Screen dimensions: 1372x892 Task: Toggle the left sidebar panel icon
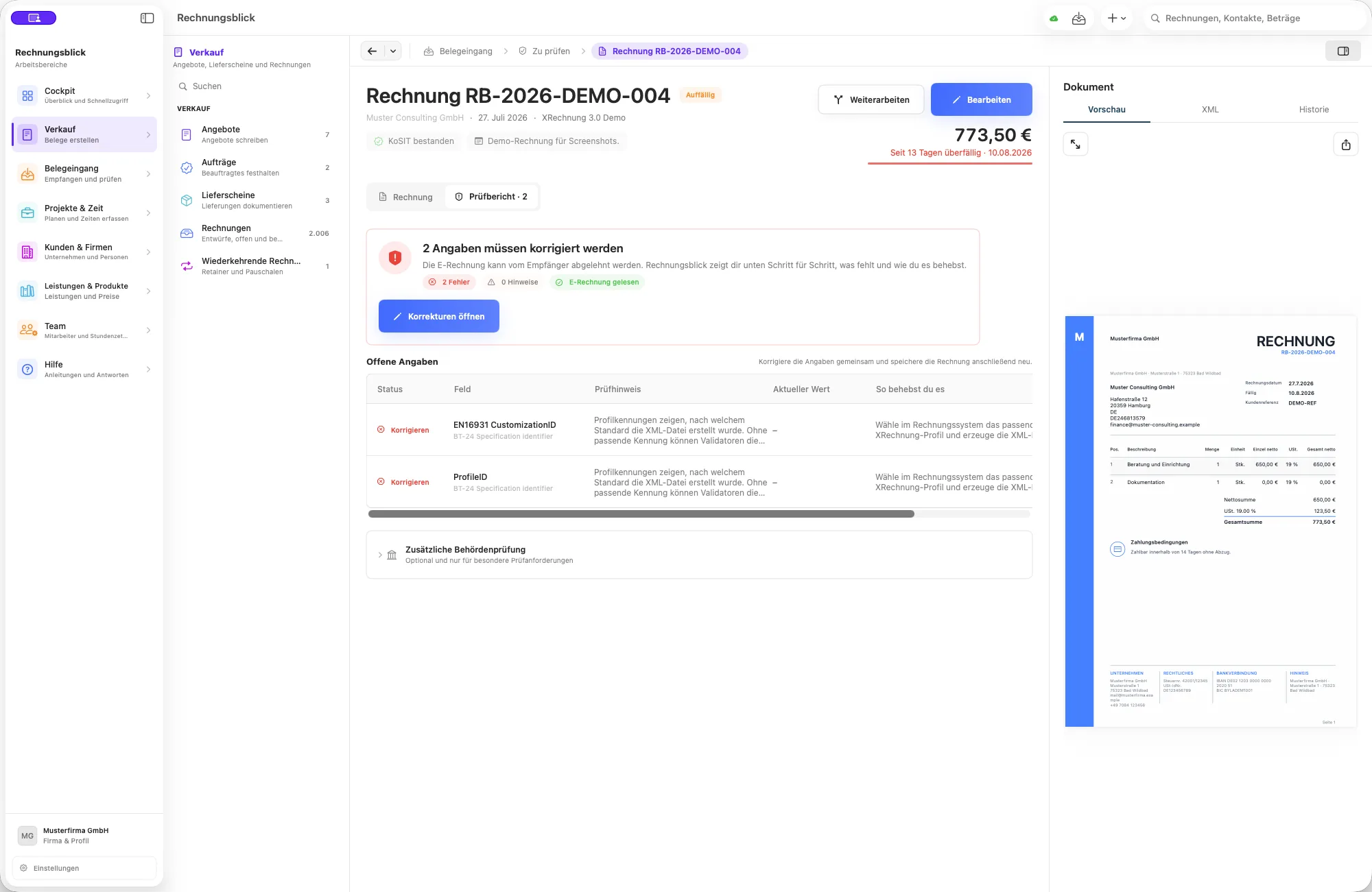(147, 19)
